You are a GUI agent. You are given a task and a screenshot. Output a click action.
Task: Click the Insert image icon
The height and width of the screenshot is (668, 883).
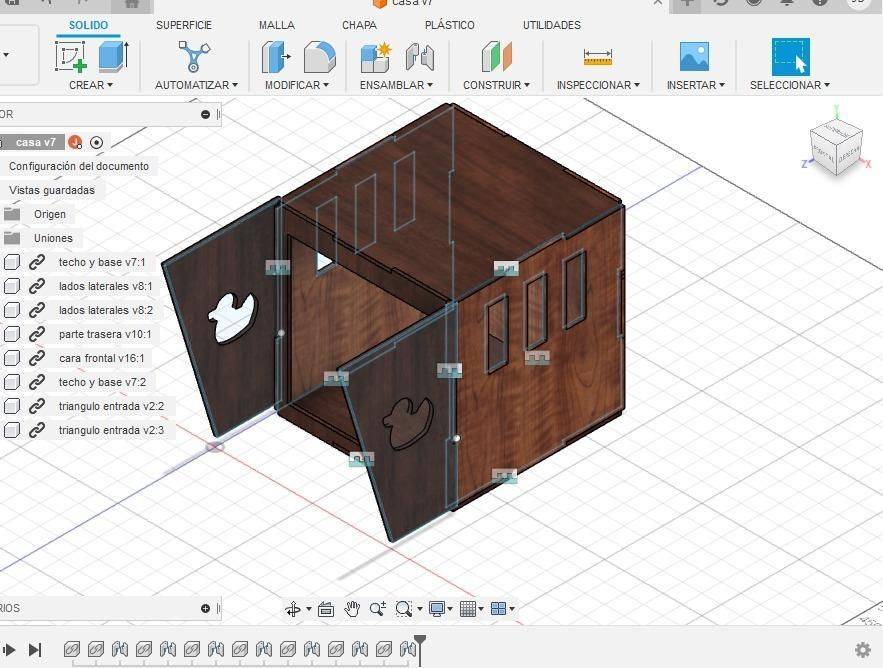click(694, 56)
